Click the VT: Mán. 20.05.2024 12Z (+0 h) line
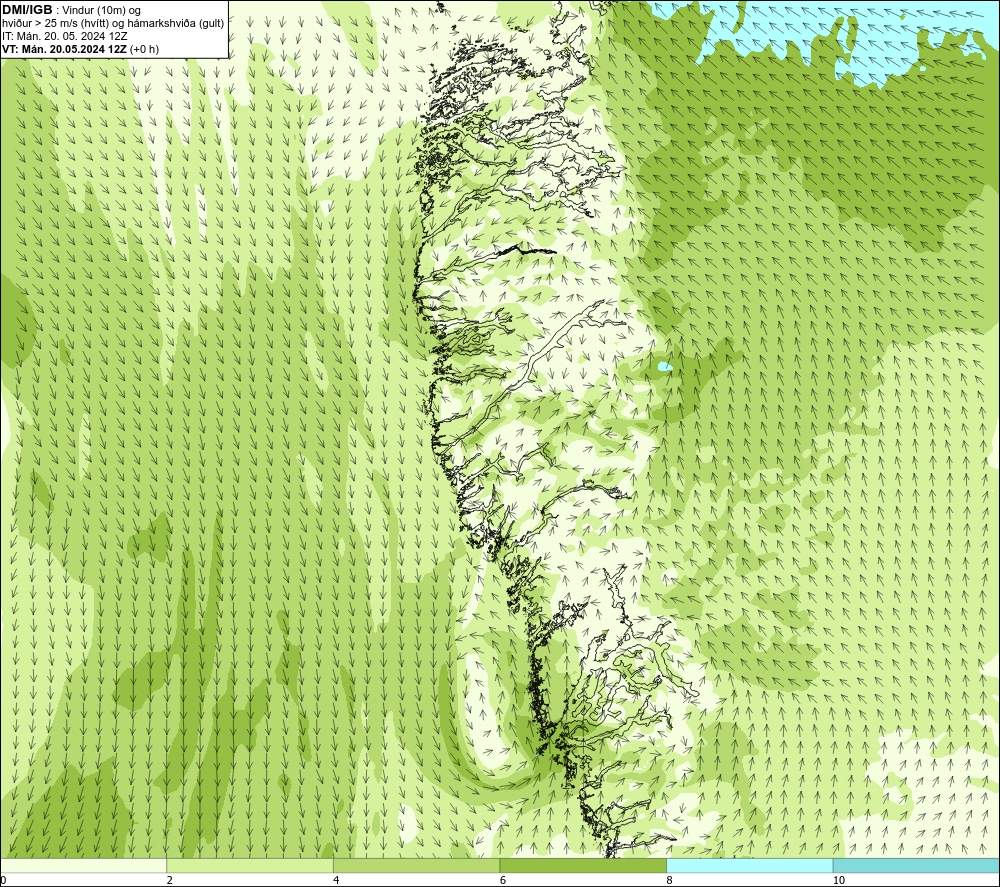1000x887 pixels. click(80, 49)
